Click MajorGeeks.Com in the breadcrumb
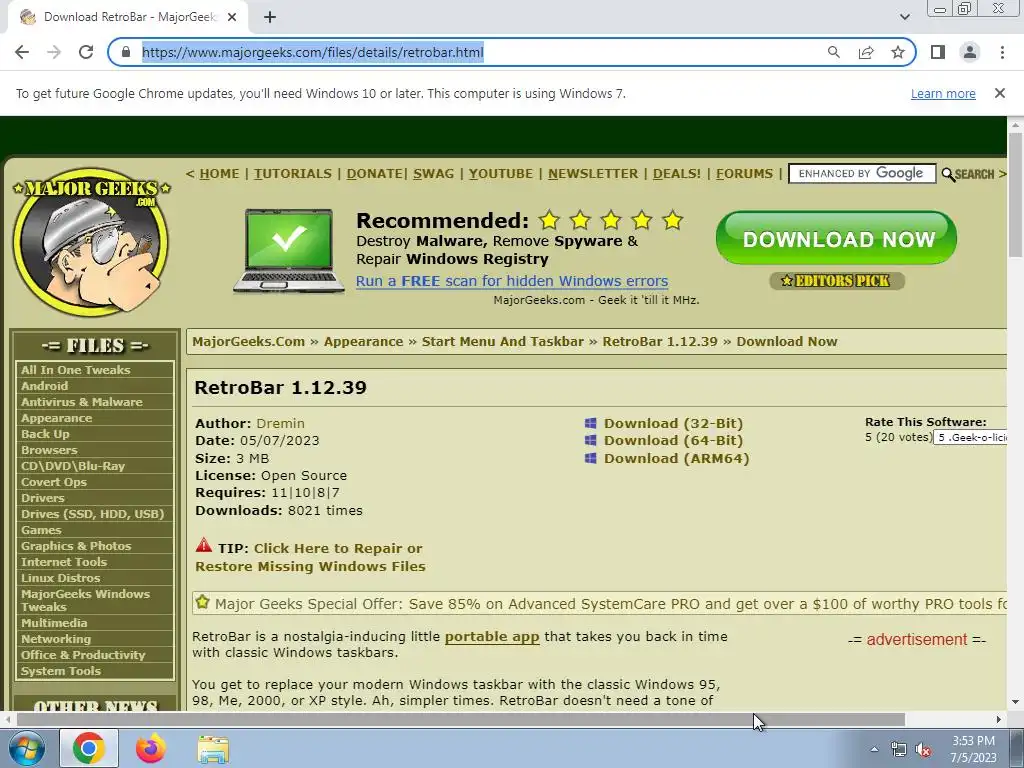 pyautogui.click(x=248, y=342)
